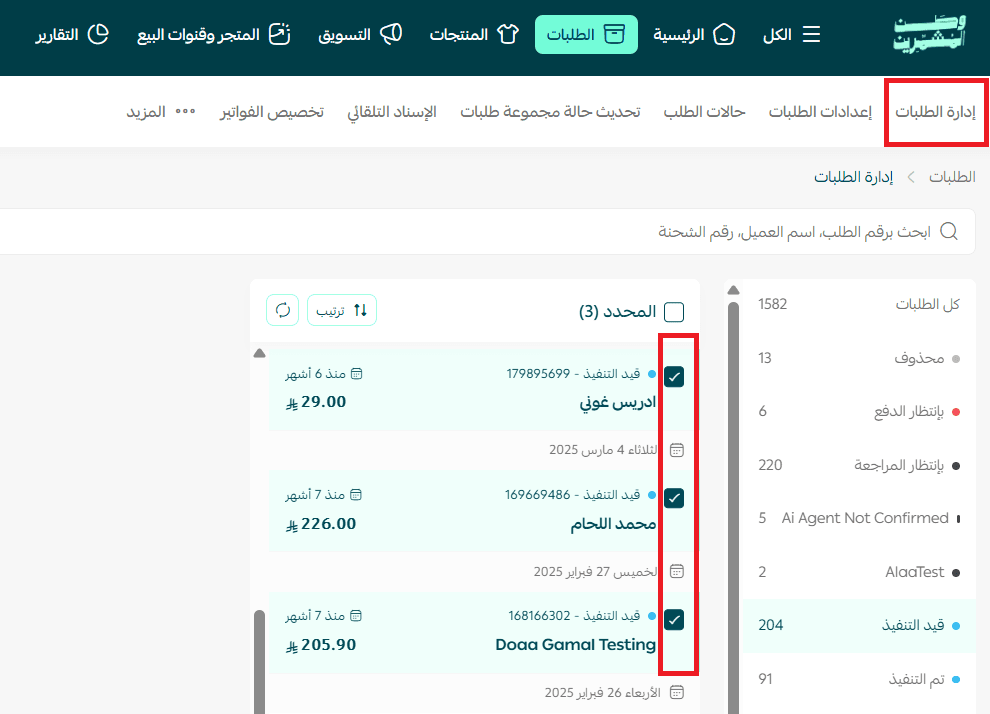The height and width of the screenshot is (714, 990).
Task: Open the المتجر وقنوات البيع menu
Action: pos(213,35)
